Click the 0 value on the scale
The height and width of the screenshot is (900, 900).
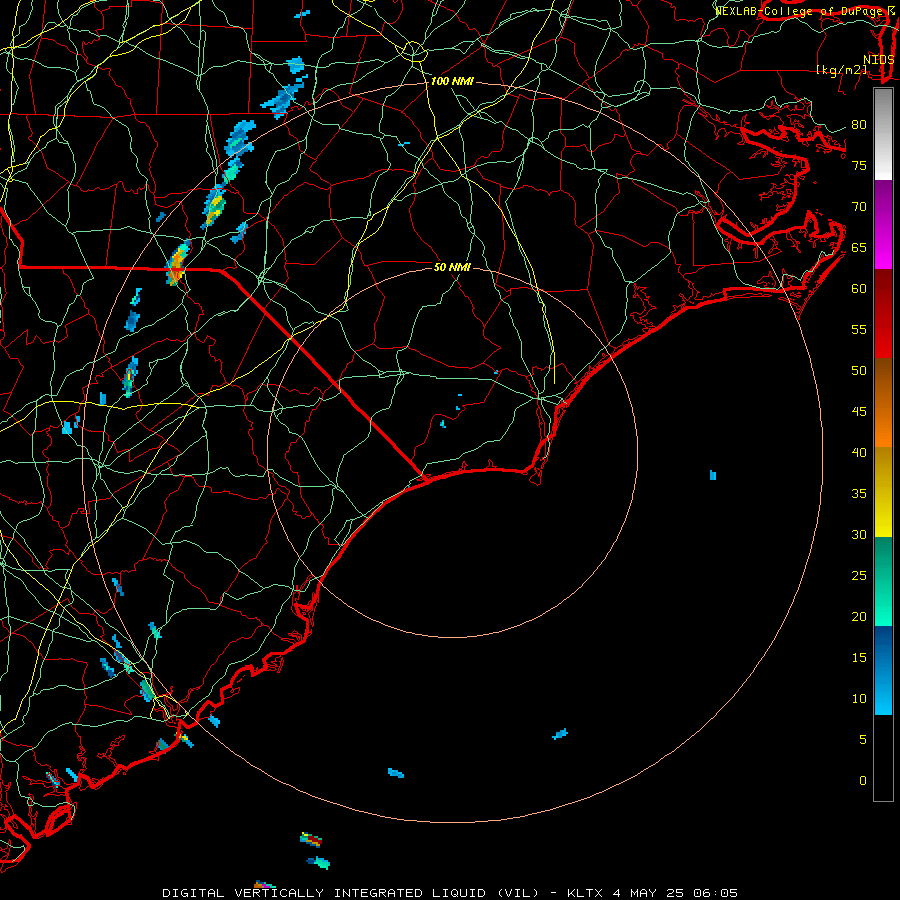click(863, 781)
